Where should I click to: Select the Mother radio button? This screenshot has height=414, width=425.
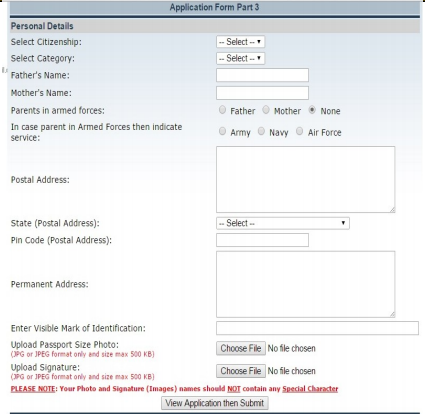coord(266,110)
